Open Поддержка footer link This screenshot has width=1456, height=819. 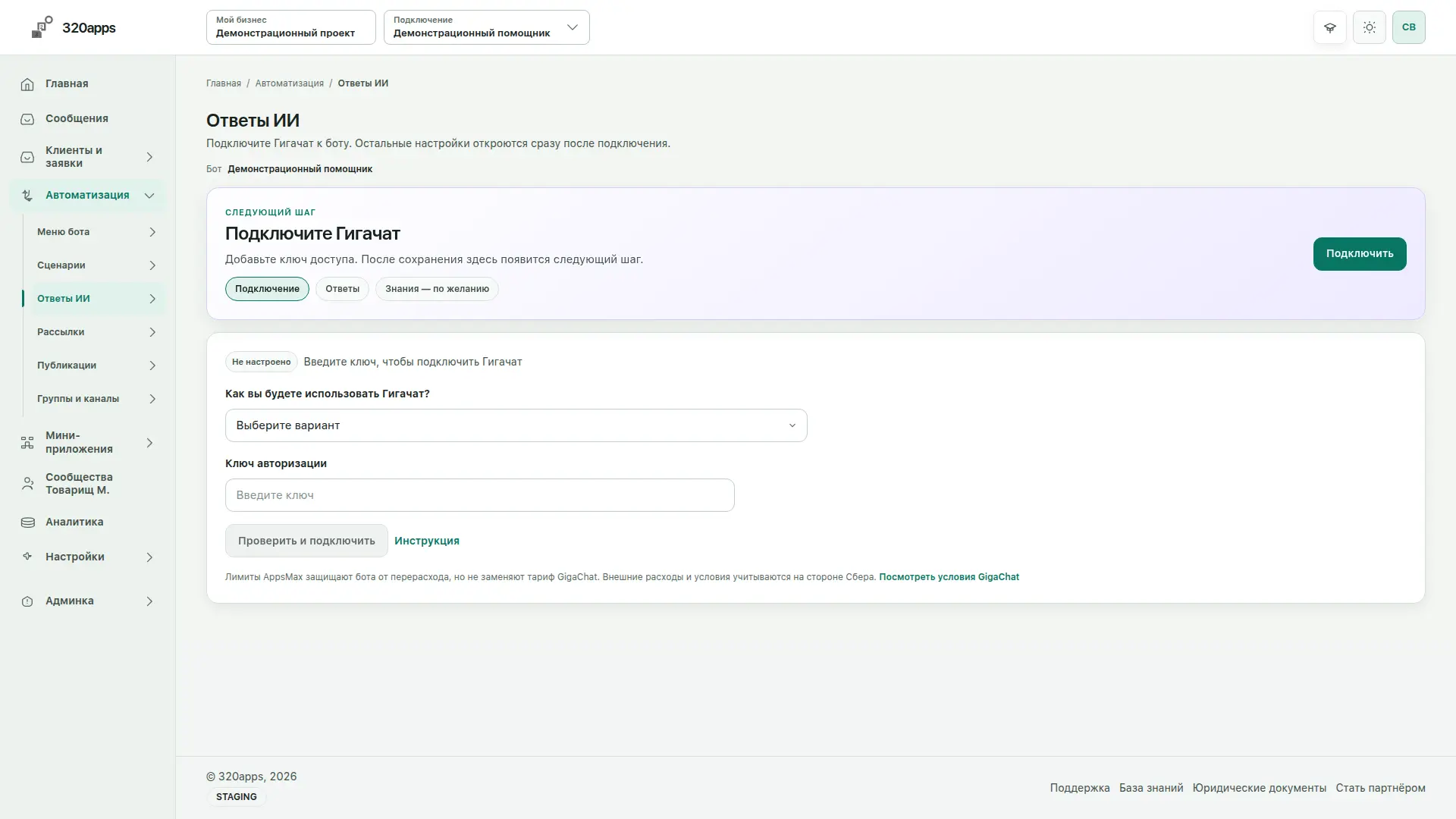pyautogui.click(x=1079, y=788)
